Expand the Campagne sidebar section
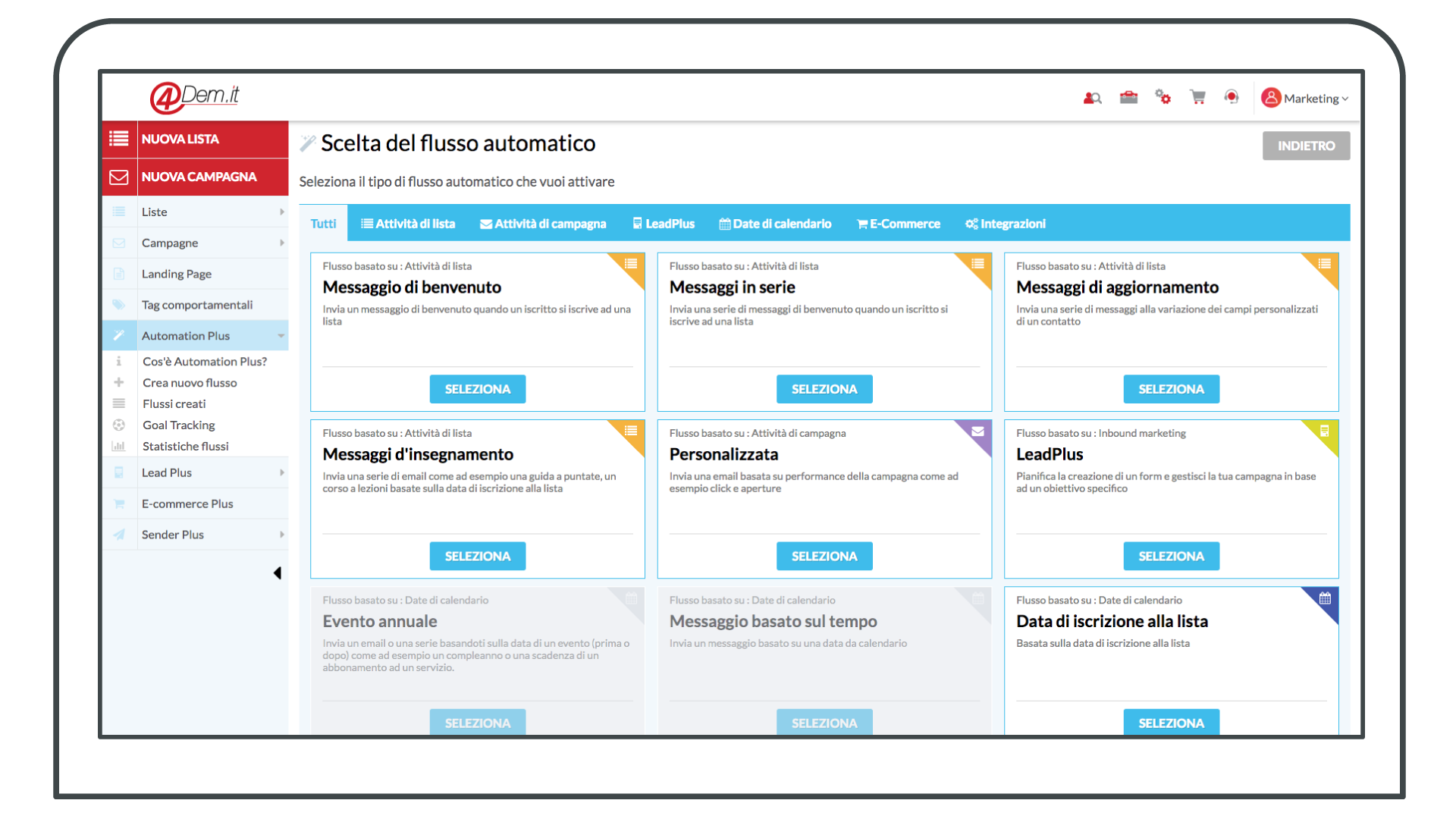This screenshot has width=1456, height=819. [x=196, y=242]
